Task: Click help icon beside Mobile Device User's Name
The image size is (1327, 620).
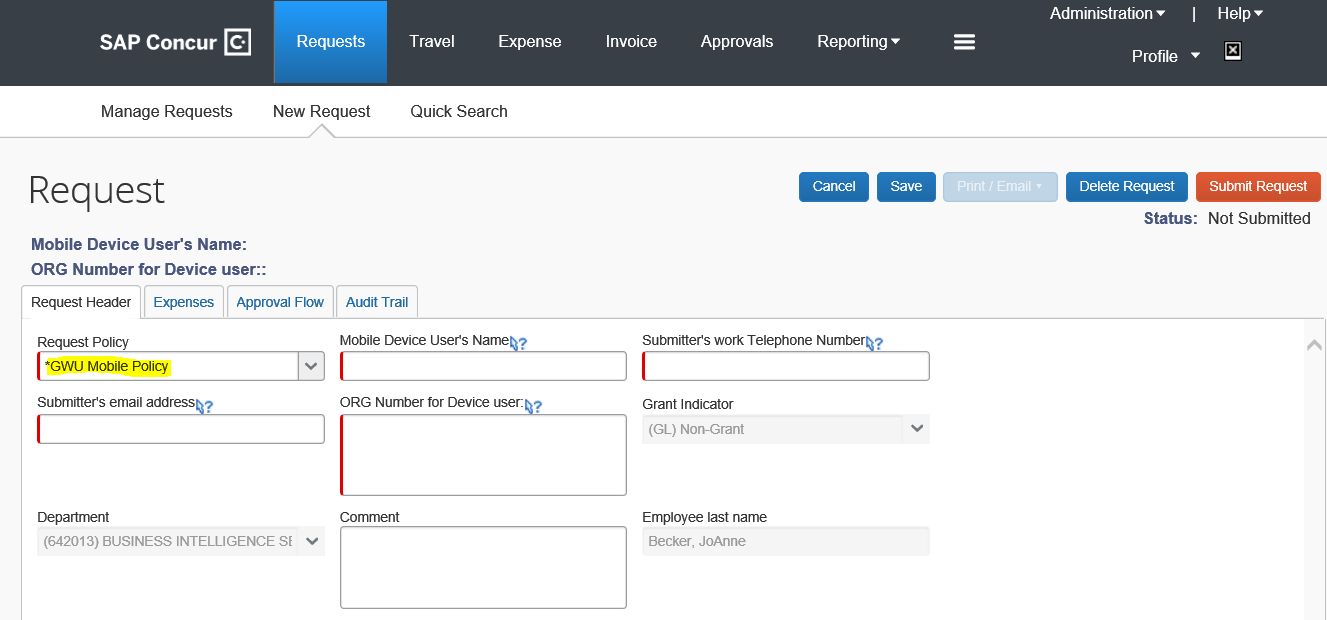Action: point(518,343)
